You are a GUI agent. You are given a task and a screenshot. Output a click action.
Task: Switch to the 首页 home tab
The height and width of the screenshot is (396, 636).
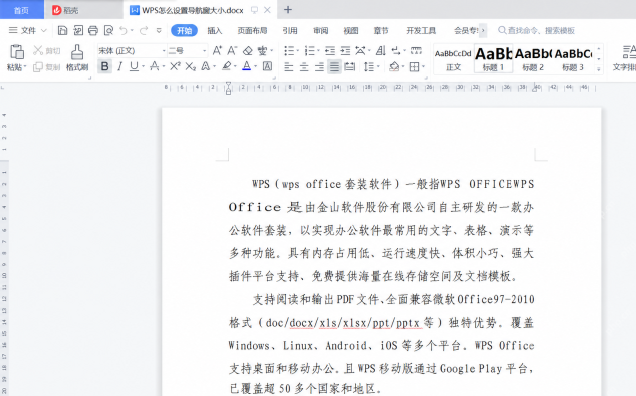(x=21, y=10)
